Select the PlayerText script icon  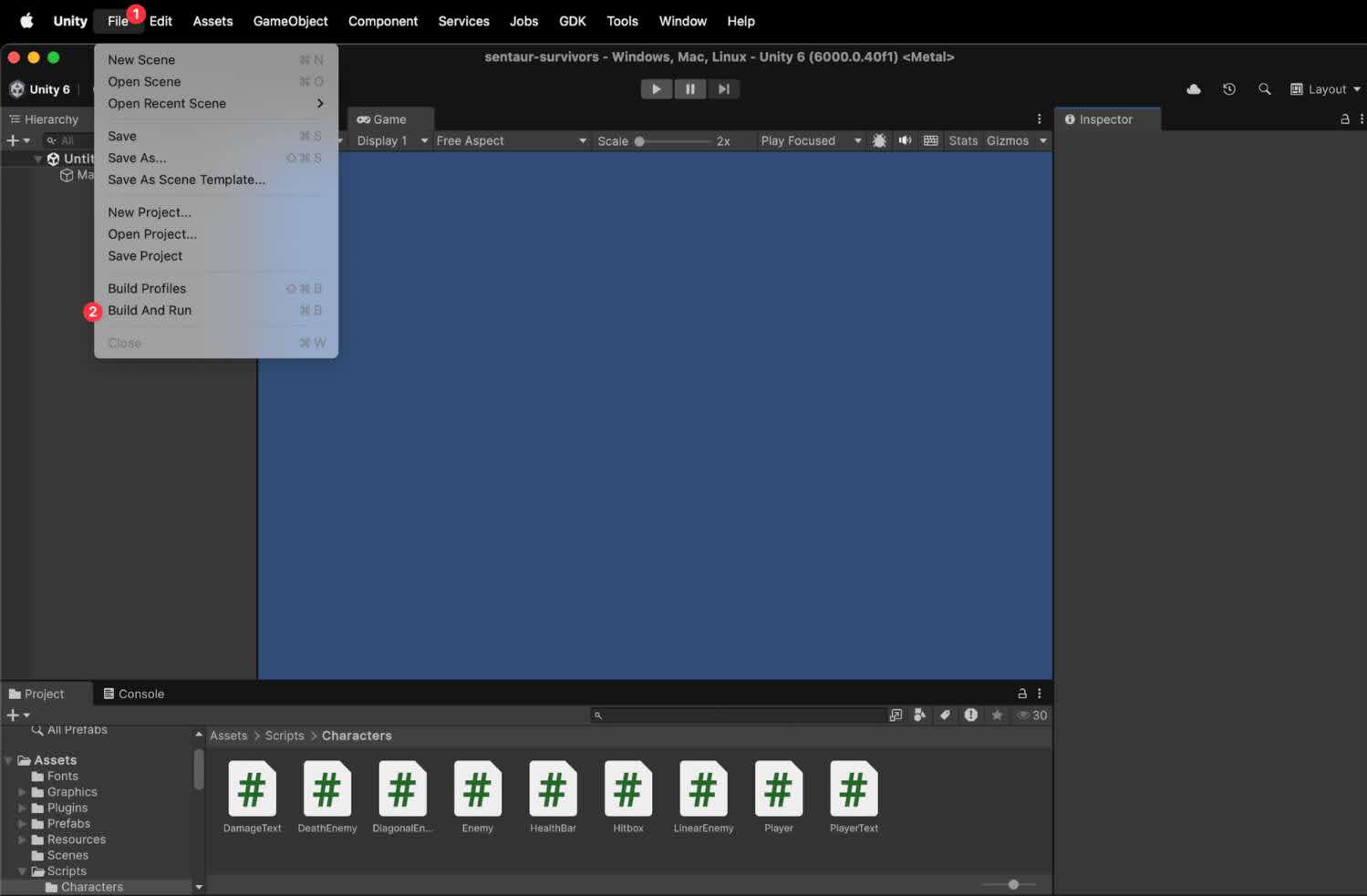[x=854, y=789]
